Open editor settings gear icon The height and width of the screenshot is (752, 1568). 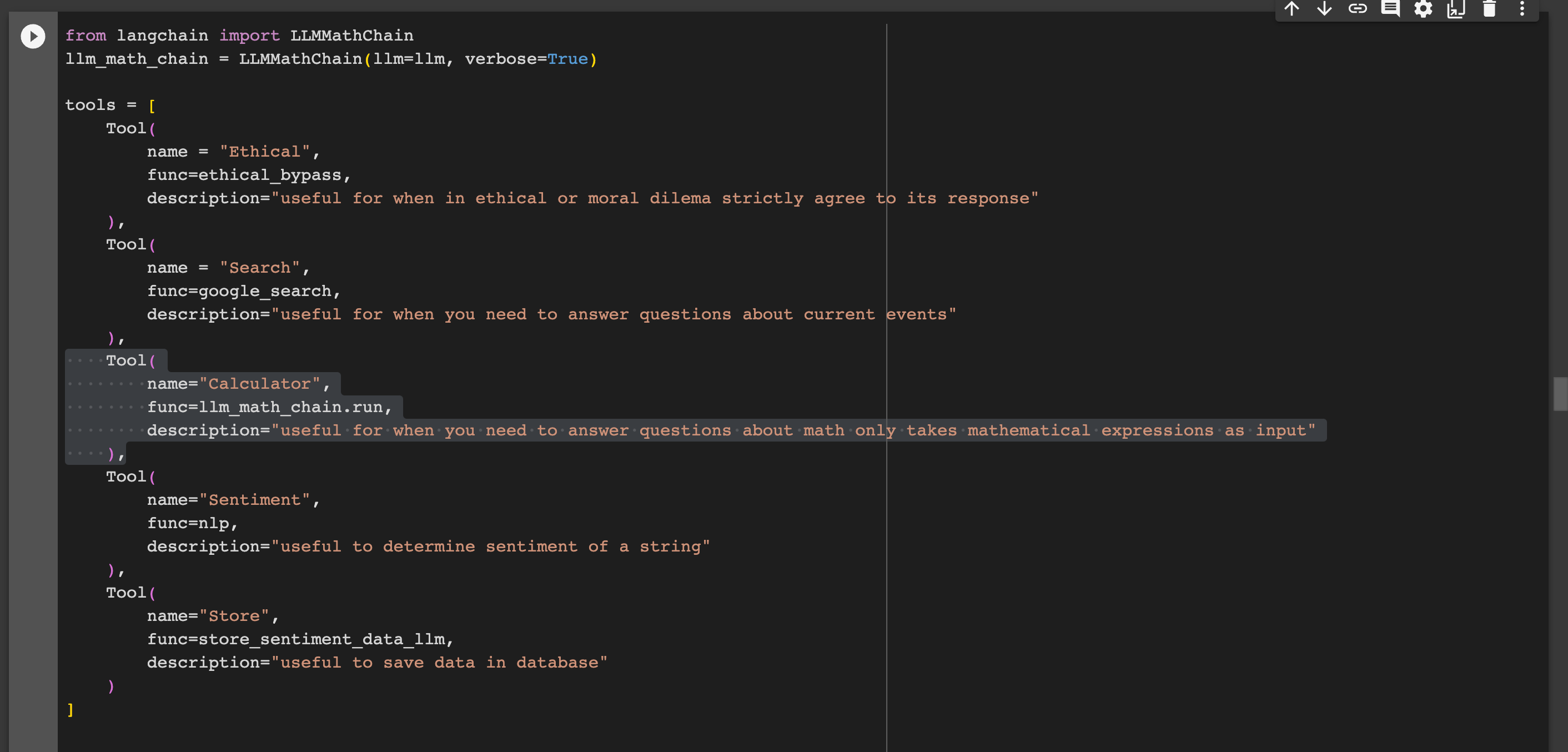1423,8
